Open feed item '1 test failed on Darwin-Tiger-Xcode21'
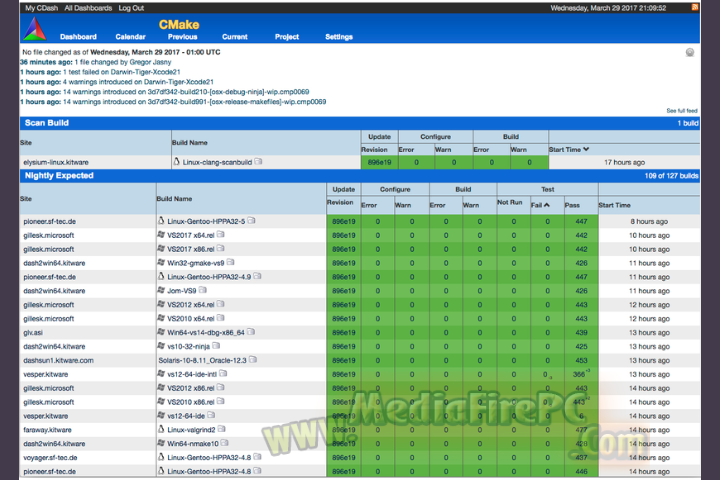 [x=122, y=72]
